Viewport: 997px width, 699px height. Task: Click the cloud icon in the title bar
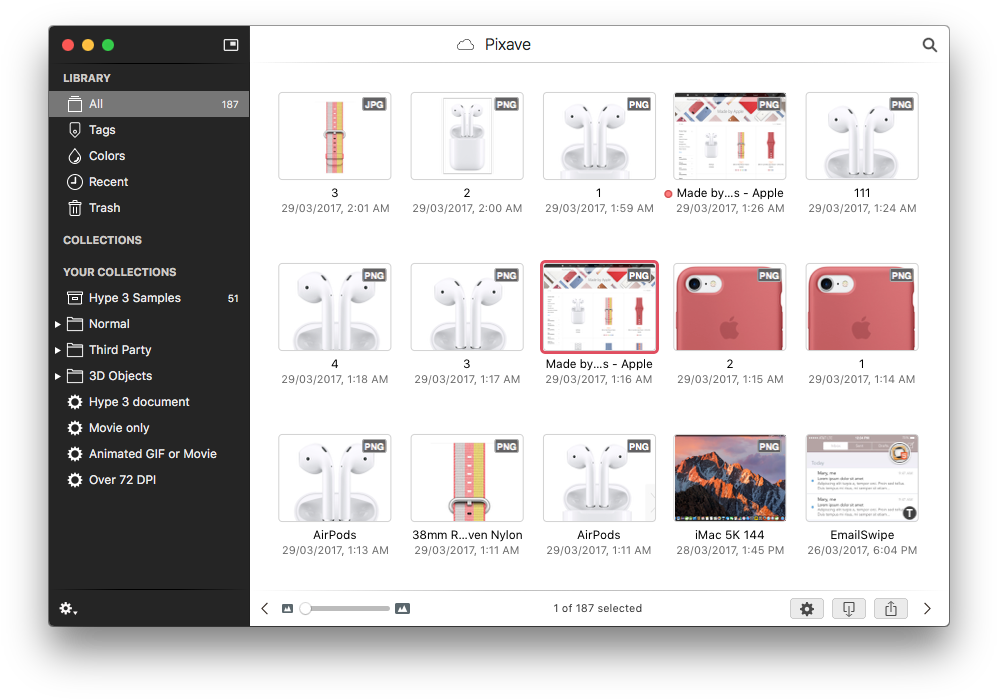466,44
